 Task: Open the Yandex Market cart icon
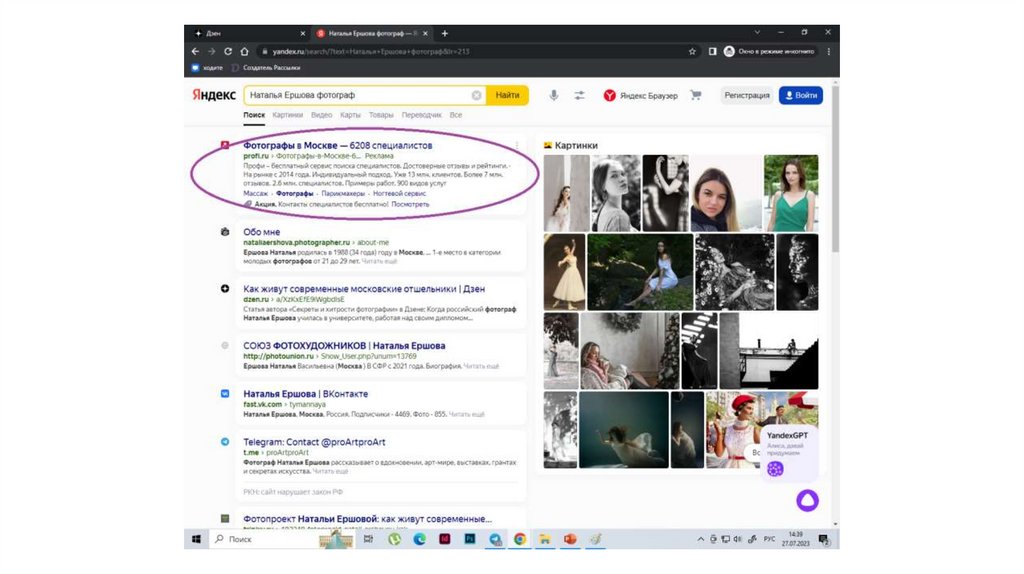(x=696, y=95)
